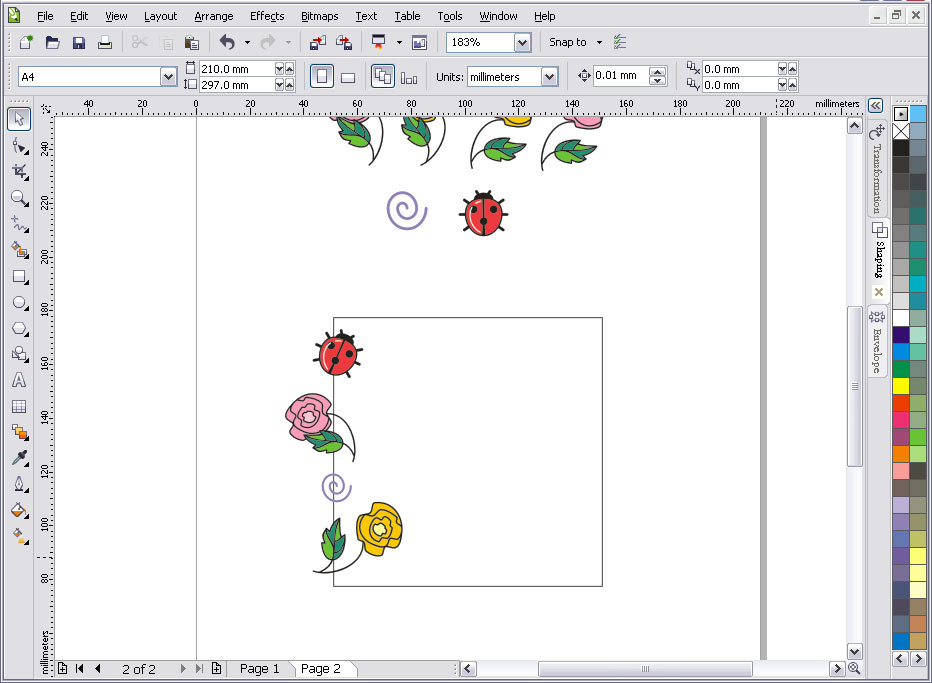
Task: Choose the no-fill X swatch
Action: click(x=900, y=131)
